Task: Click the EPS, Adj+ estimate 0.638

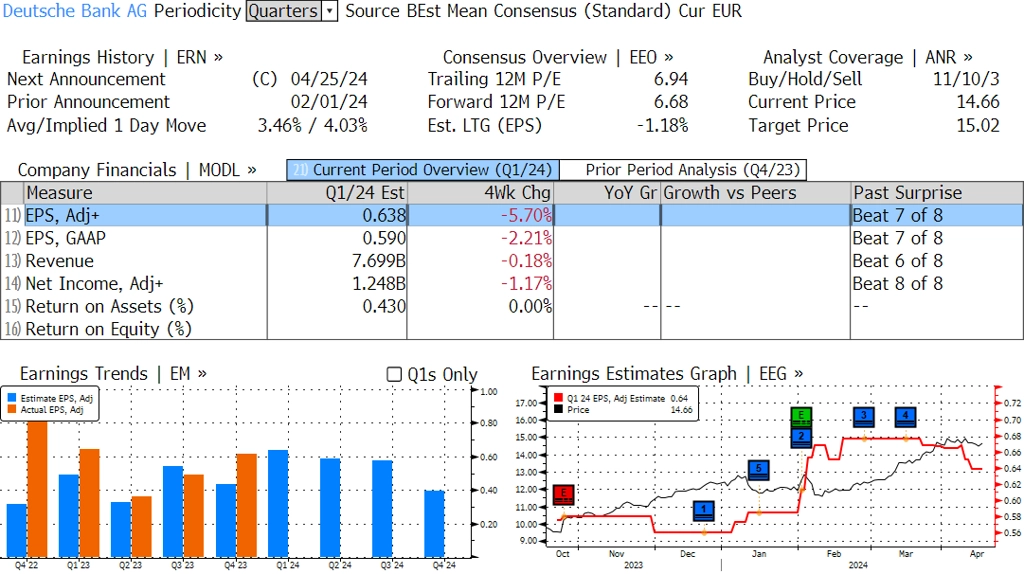Action: pos(384,215)
